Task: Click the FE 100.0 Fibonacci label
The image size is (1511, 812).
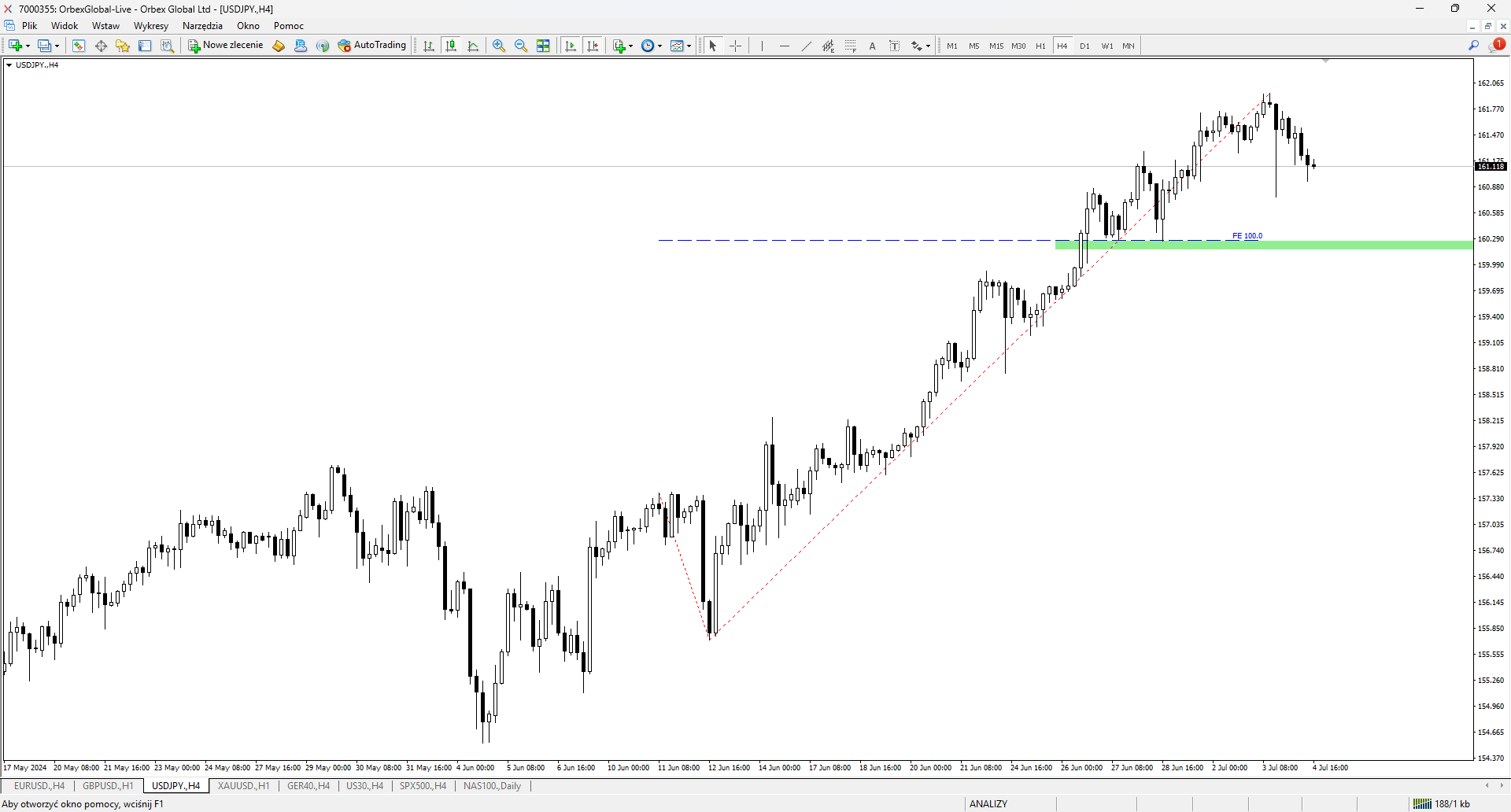Action: 1247,236
